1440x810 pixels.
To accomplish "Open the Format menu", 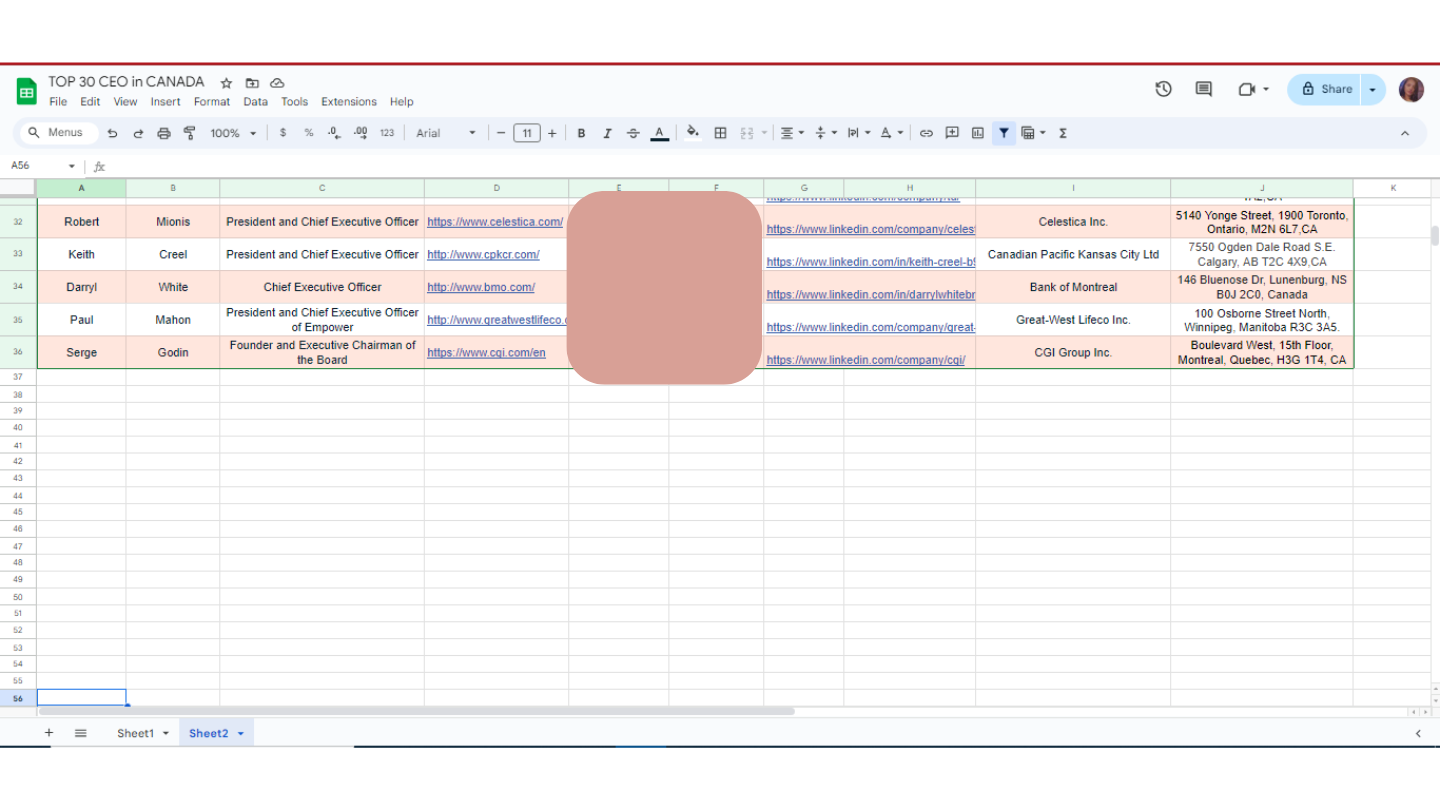I will [x=212, y=102].
